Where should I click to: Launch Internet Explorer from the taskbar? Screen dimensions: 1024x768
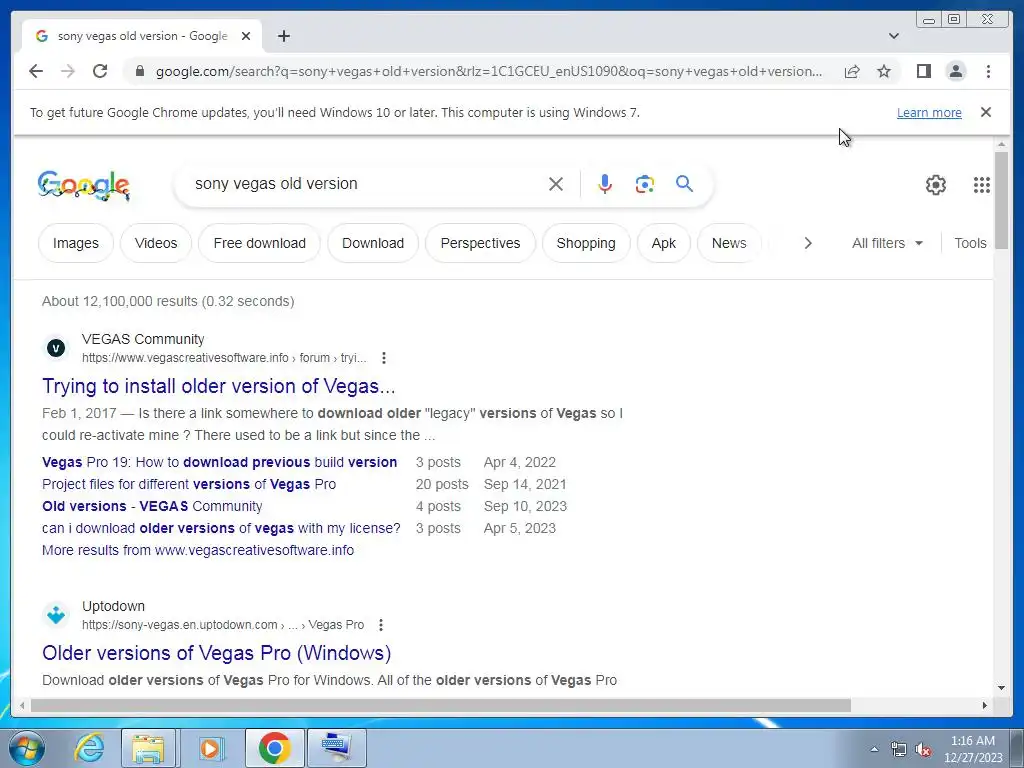pyautogui.click(x=89, y=748)
